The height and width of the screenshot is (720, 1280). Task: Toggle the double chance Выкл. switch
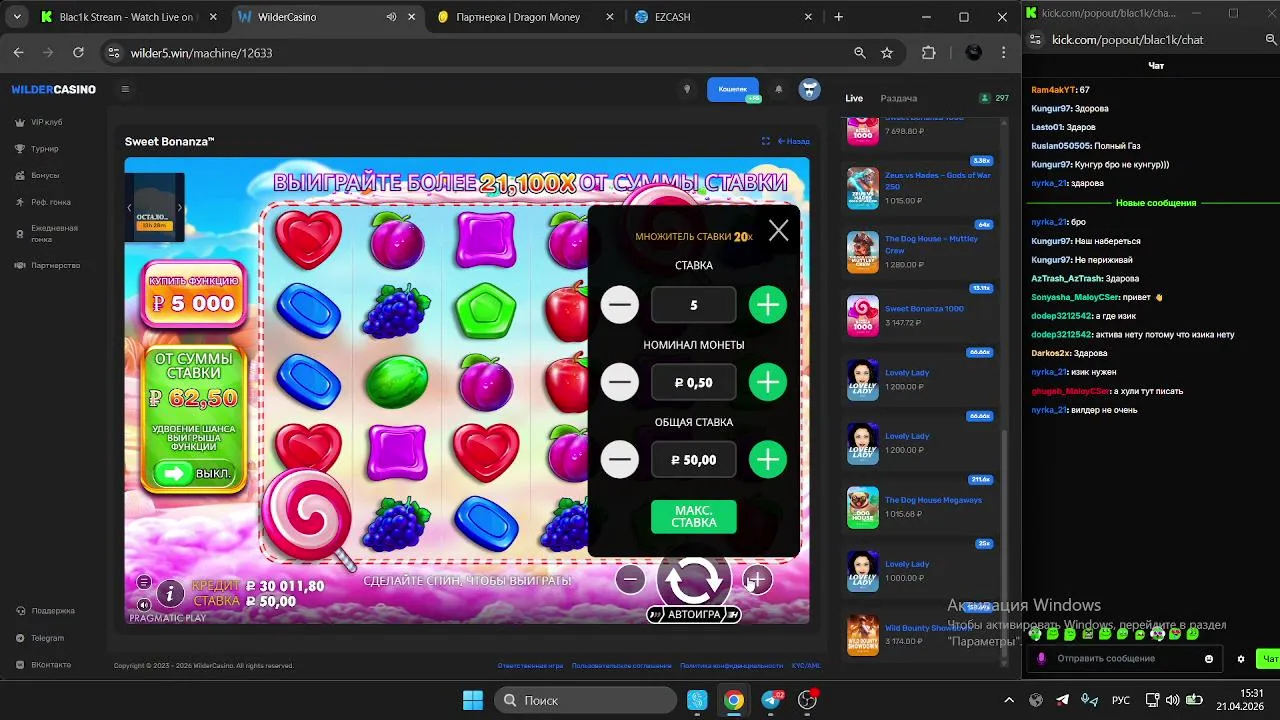pyautogui.click(x=194, y=473)
